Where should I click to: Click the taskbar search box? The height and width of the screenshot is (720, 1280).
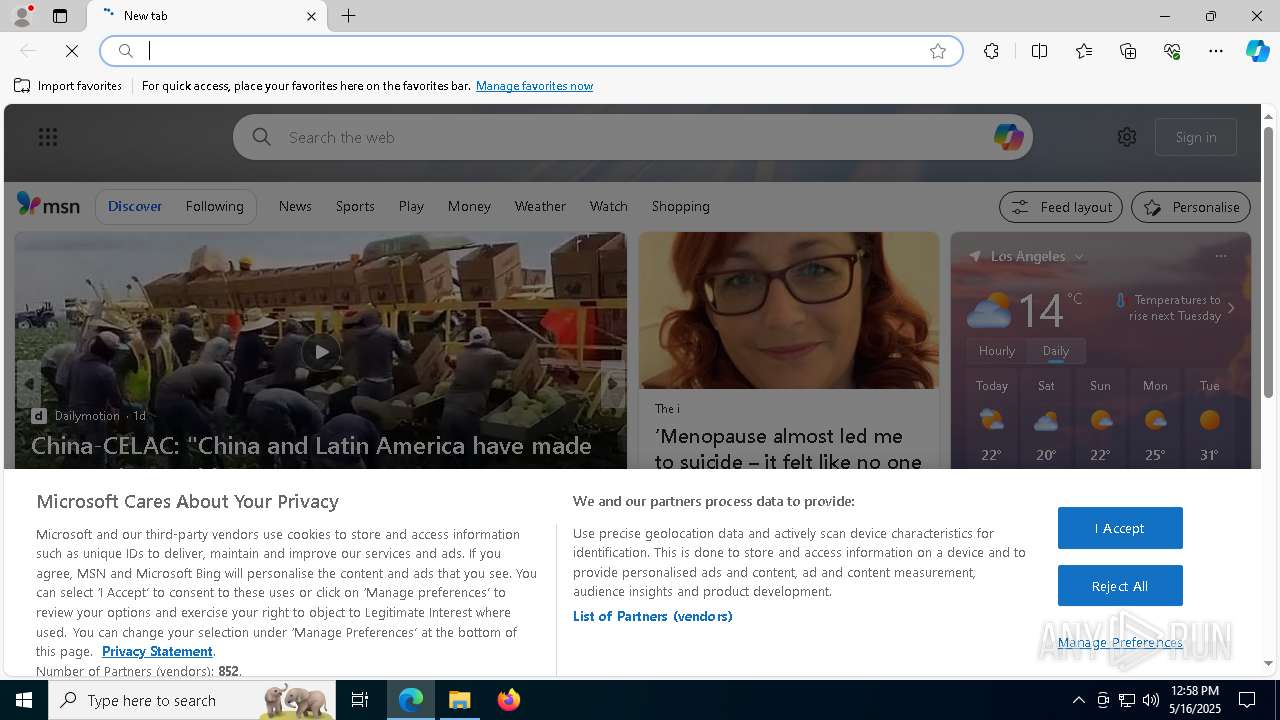(192, 700)
